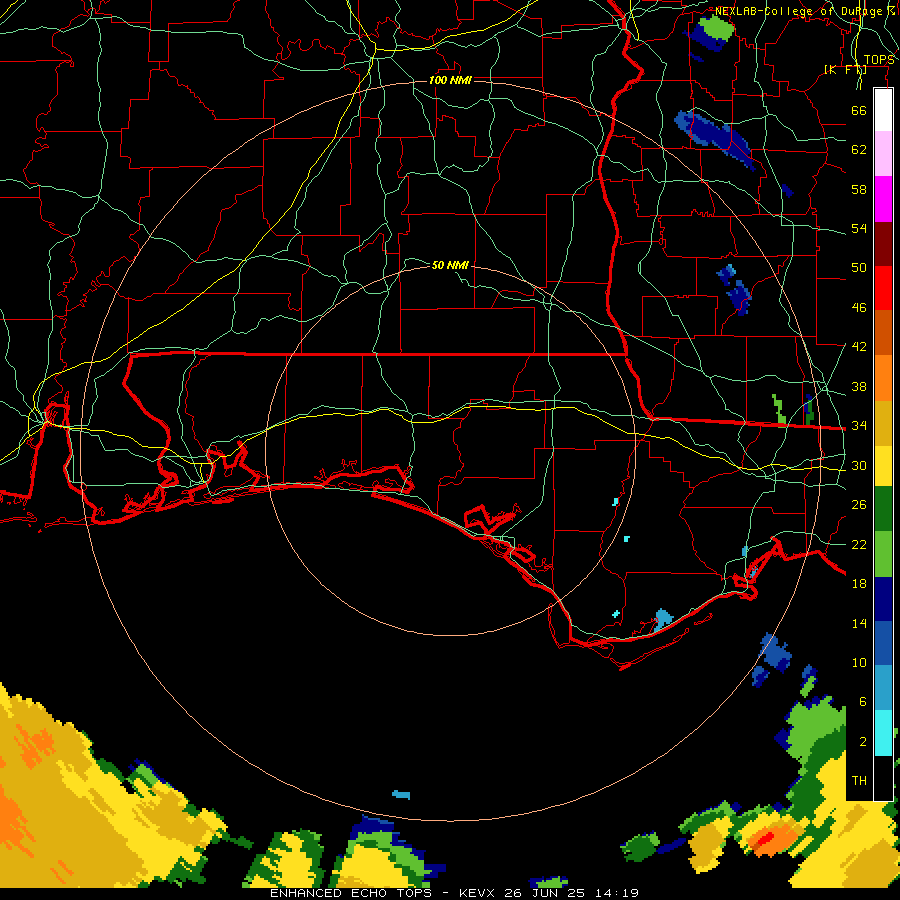Click the light pink legend swatch
This screenshot has height=900, width=900.
click(x=883, y=153)
